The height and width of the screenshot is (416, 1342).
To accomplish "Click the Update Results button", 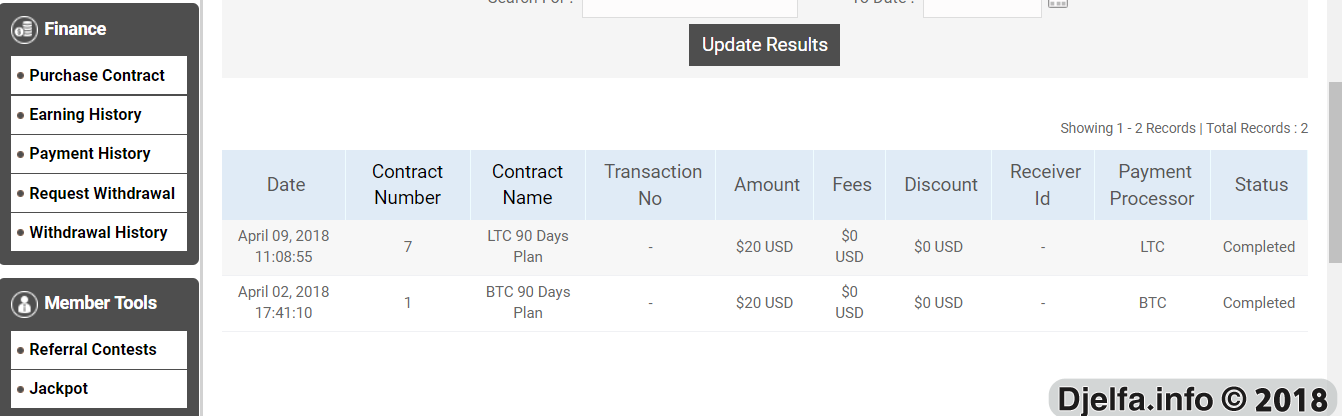I will click(x=764, y=45).
